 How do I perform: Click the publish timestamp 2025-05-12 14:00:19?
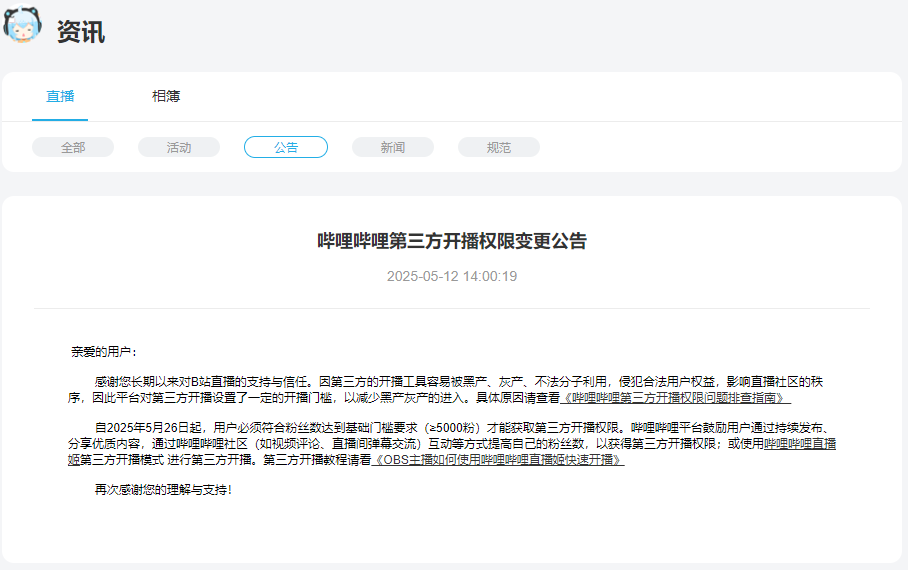[452, 276]
